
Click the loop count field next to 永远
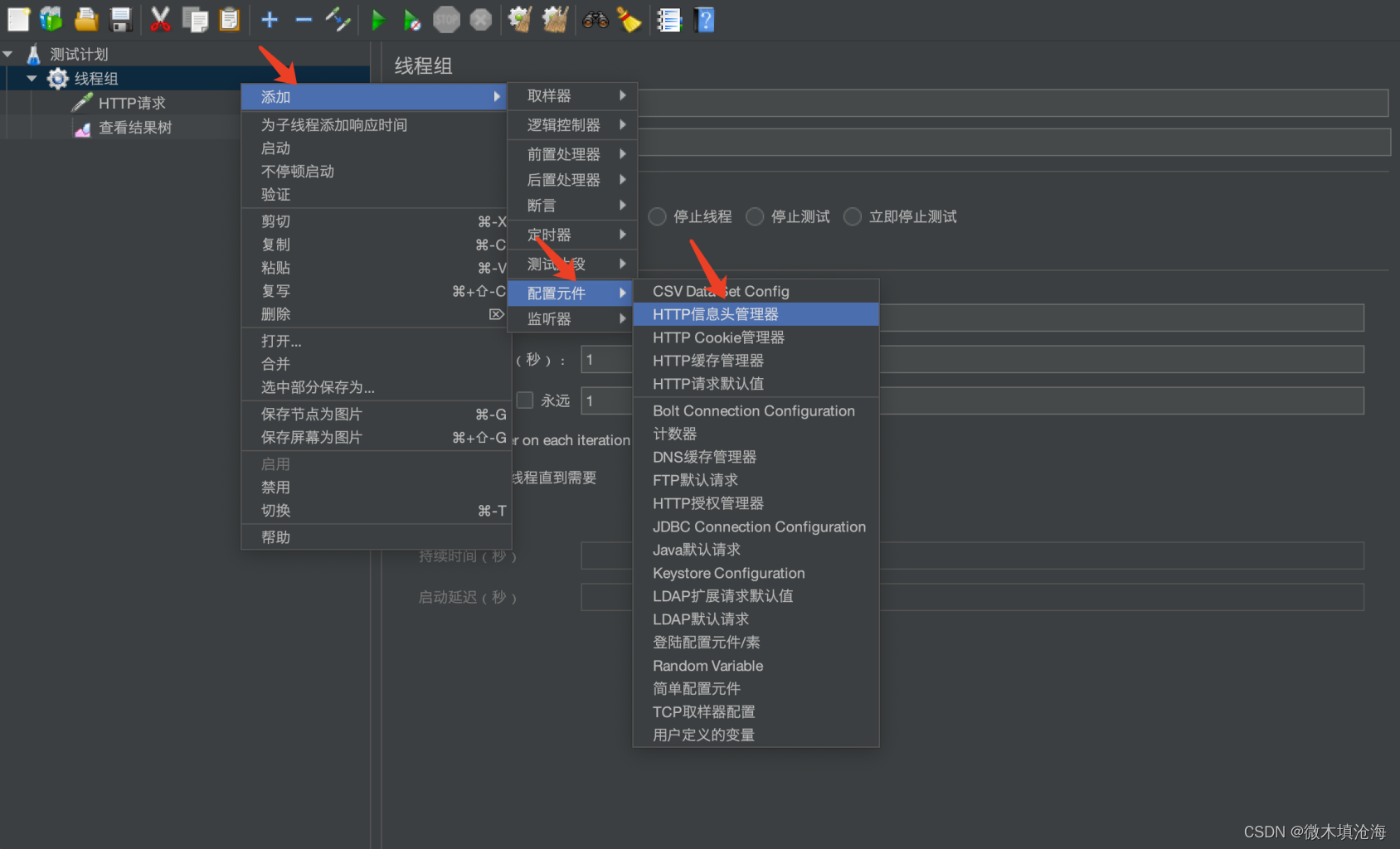point(972,401)
